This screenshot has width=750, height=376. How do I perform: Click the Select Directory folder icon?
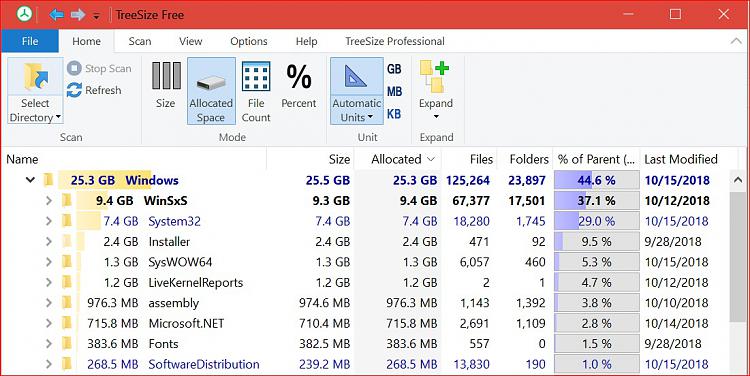pyautogui.click(x=35, y=77)
